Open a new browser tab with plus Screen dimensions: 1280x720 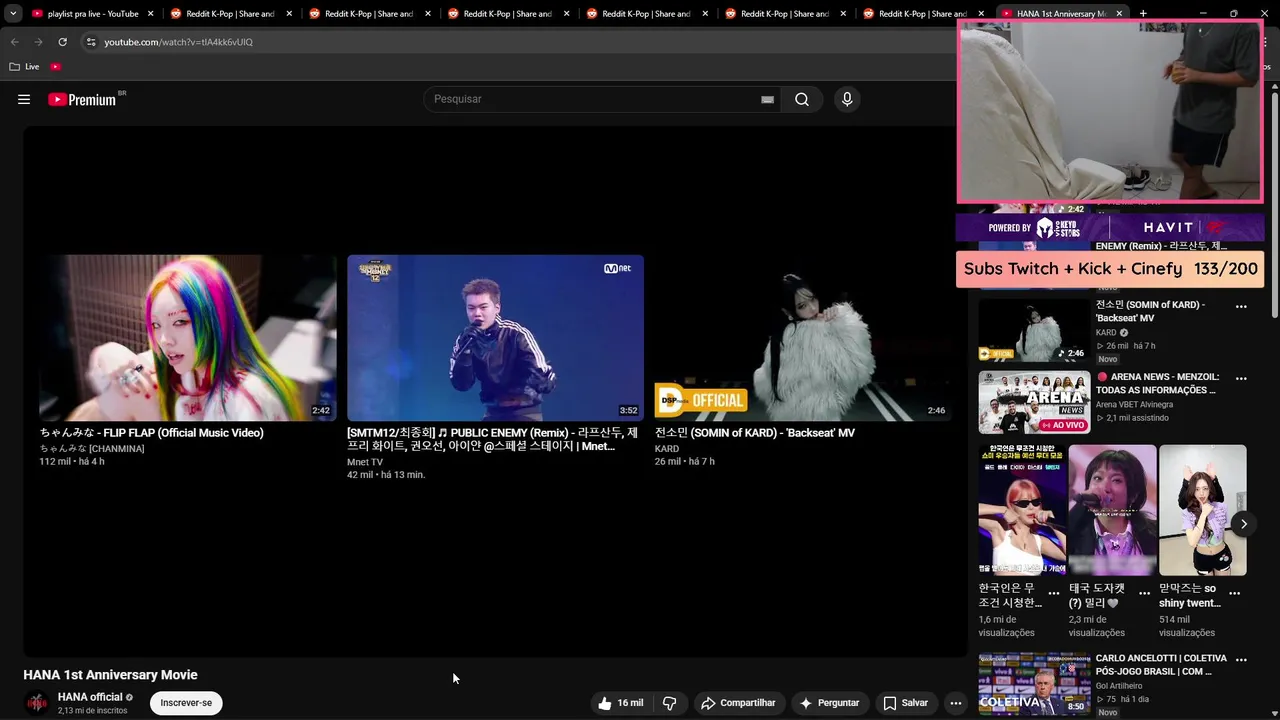[1143, 14]
